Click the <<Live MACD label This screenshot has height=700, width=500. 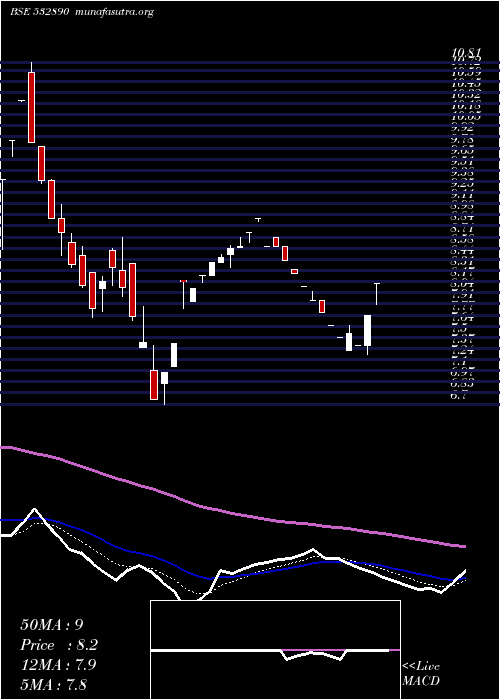421,674
